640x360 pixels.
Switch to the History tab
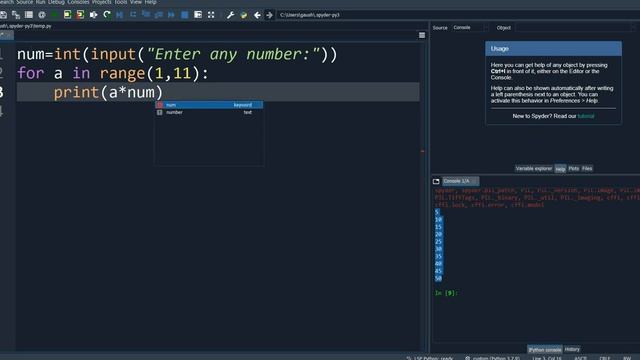[572, 349]
